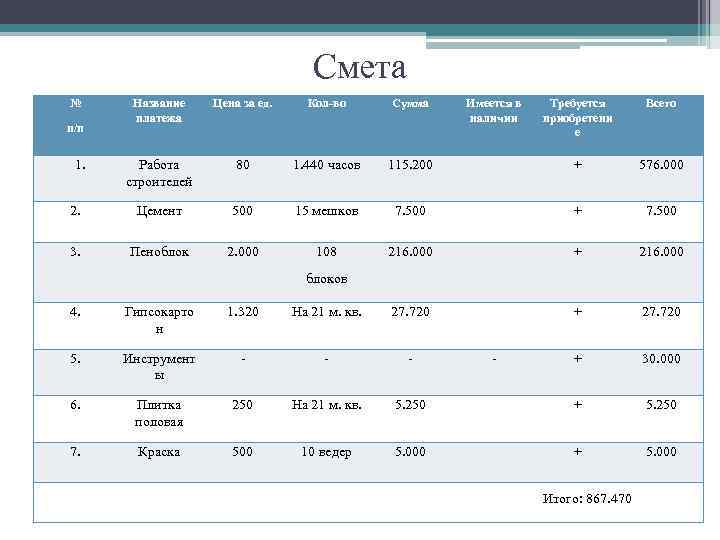Click the price "1.320"
720x540 pixels.
pyautogui.click(x=242, y=312)
